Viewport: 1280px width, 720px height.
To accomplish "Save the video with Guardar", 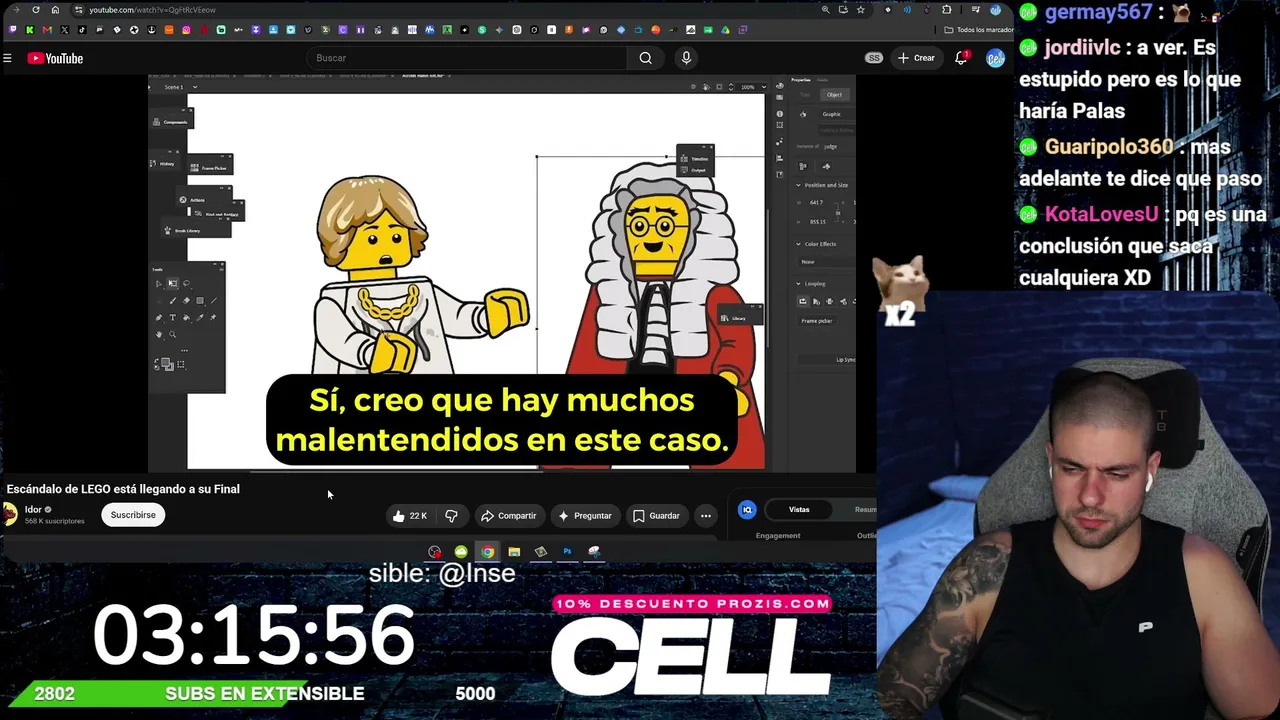I will coord(656,516).
